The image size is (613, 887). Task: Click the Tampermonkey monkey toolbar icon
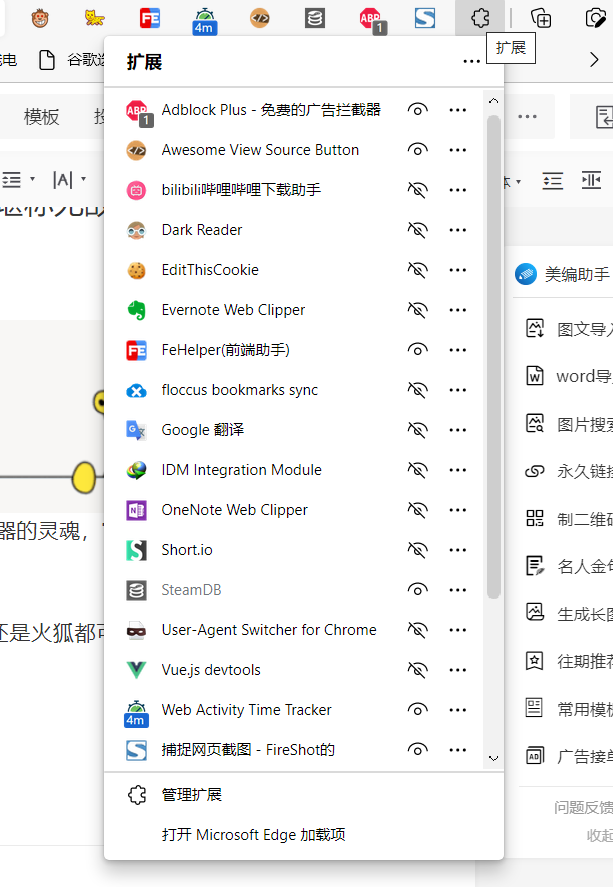pos(40,18)
